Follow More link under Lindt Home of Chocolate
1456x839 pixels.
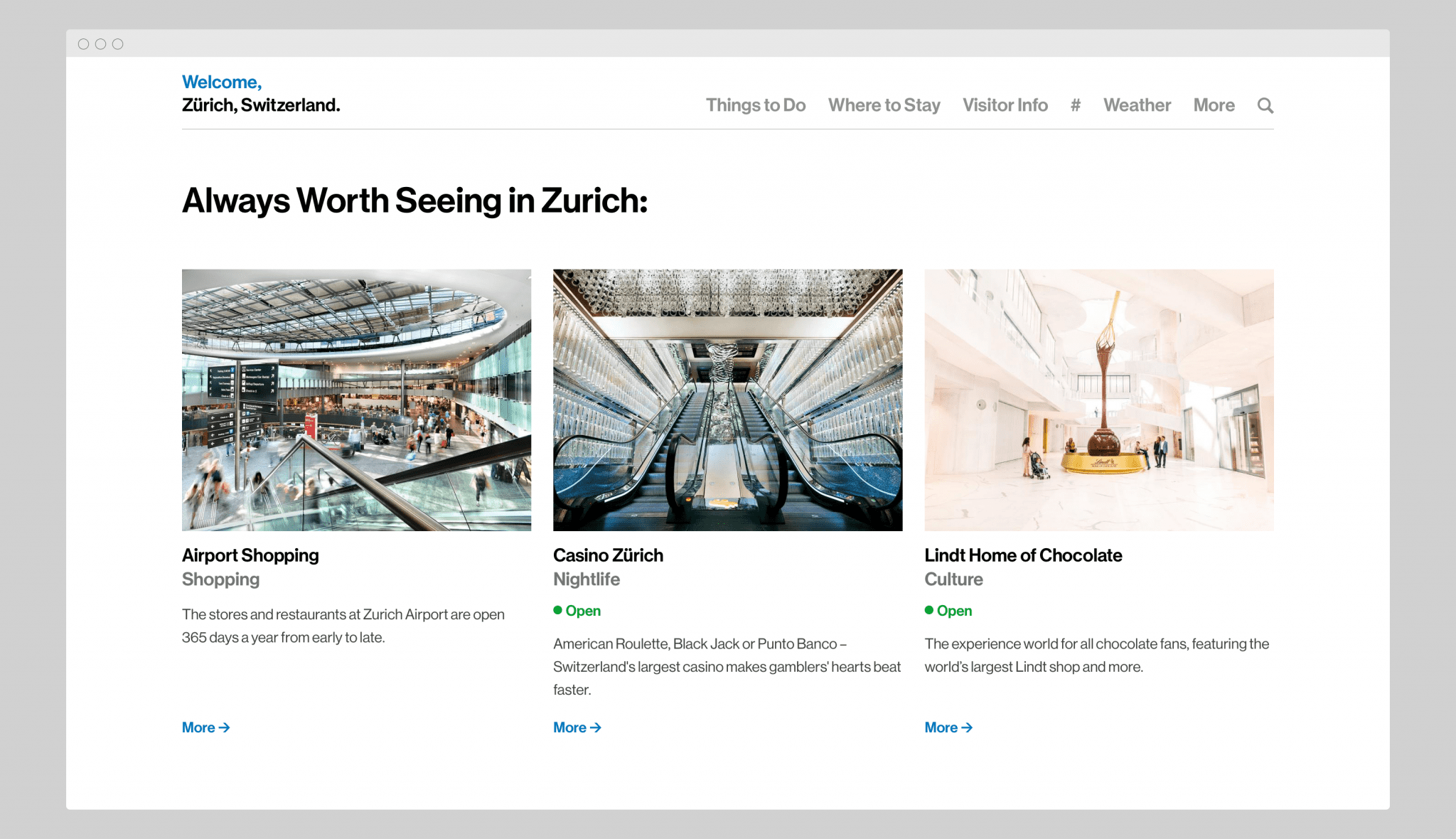(x=948, y=727)
